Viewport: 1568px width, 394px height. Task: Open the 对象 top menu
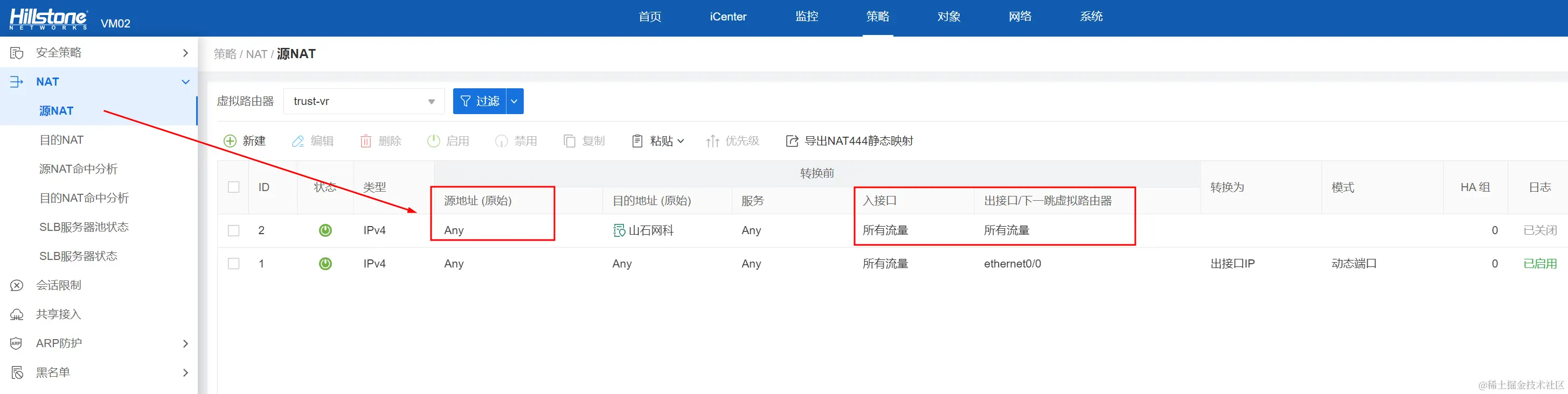coord(949,17)
